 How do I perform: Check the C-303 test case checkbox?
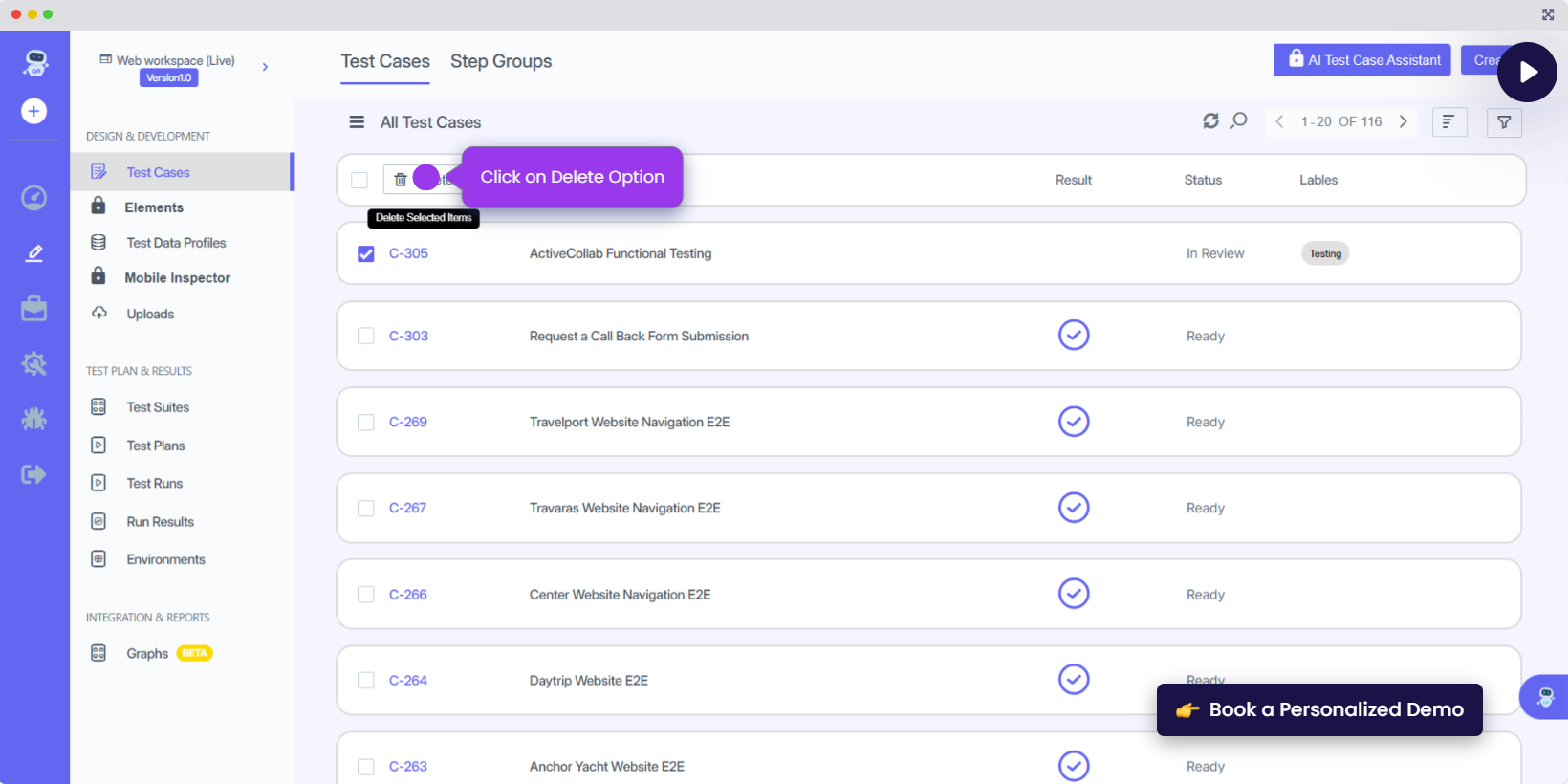[366, 337]
